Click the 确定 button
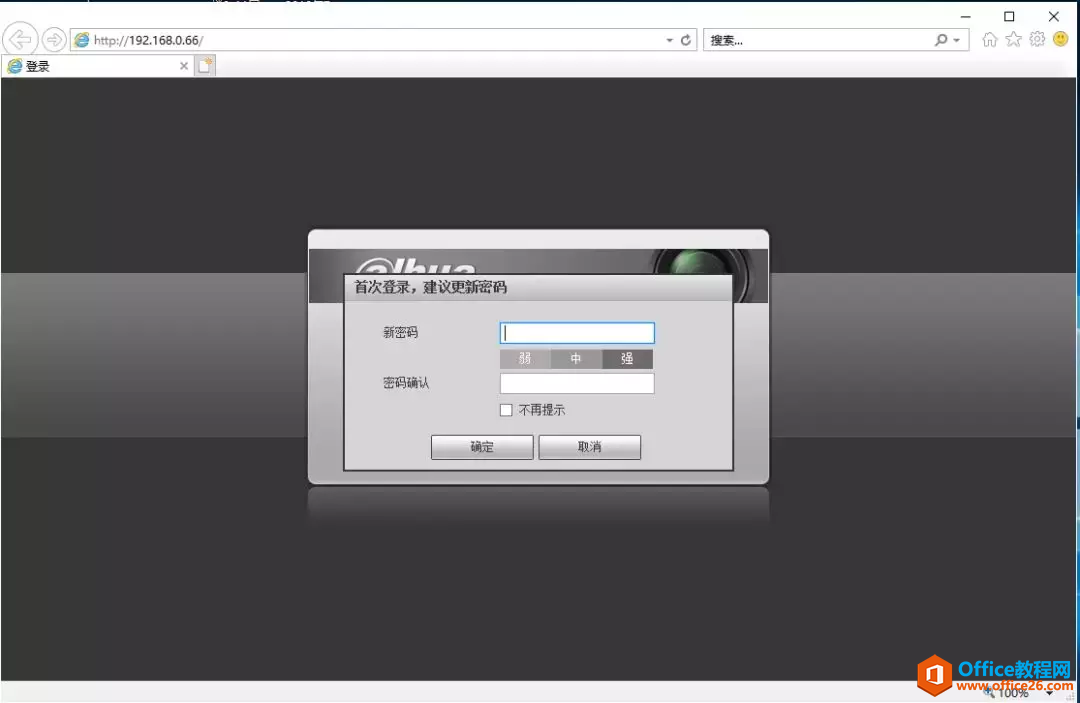1080x703 pixels. coord(482,447)
